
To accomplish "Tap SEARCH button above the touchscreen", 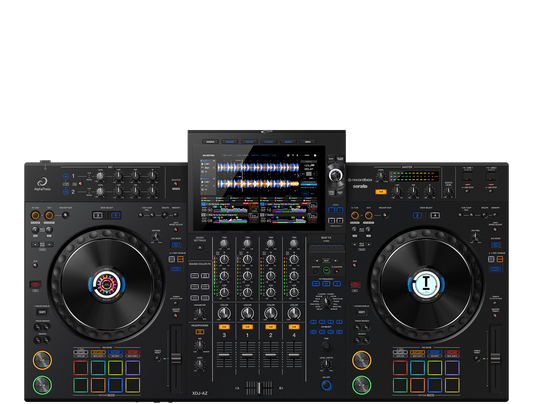I will pos(288,142).
